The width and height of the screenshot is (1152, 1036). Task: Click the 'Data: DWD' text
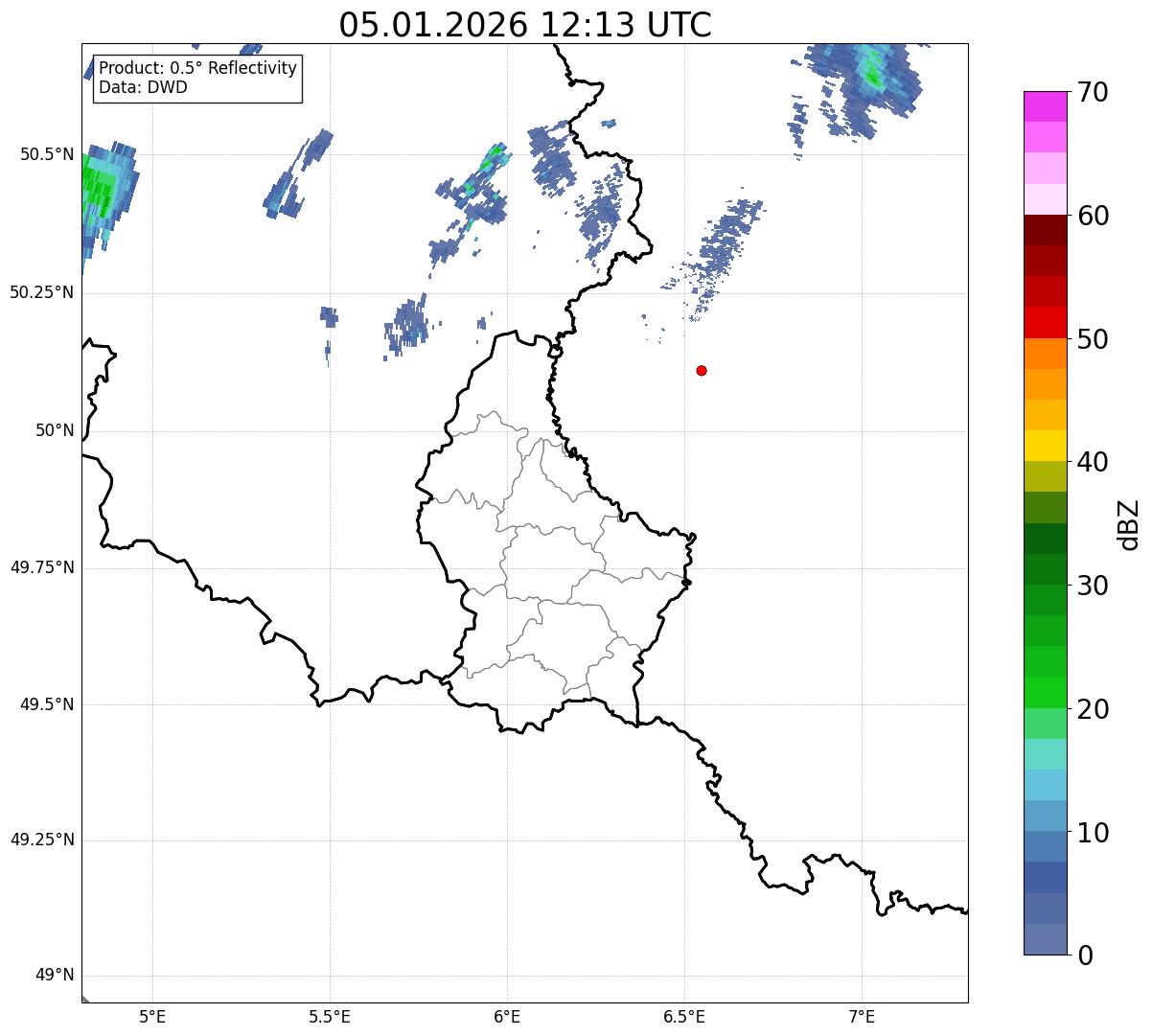click(x=143, y=87)
